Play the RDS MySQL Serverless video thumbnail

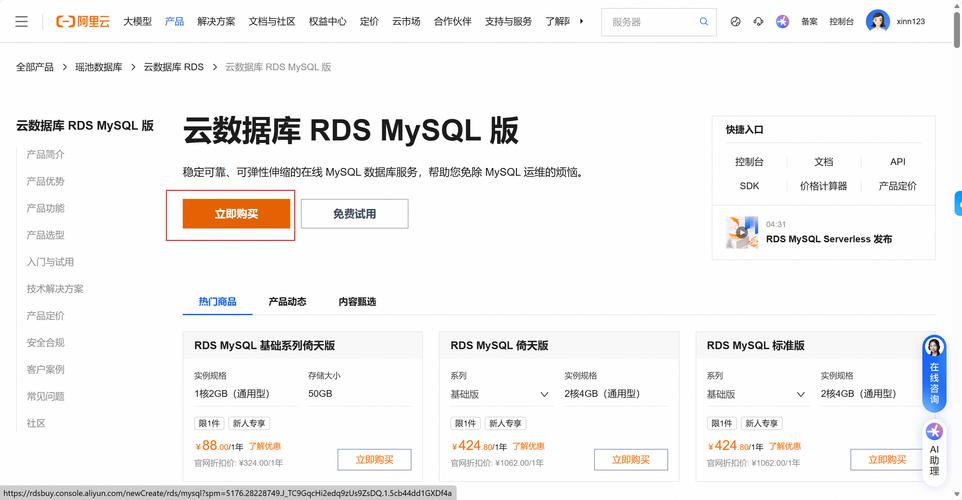pos(742,232)
